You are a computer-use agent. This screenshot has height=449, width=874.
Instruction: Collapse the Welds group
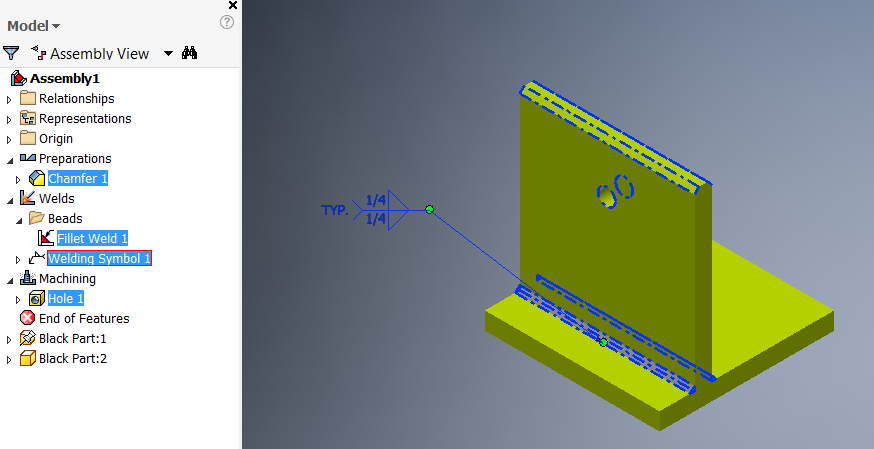9,201
